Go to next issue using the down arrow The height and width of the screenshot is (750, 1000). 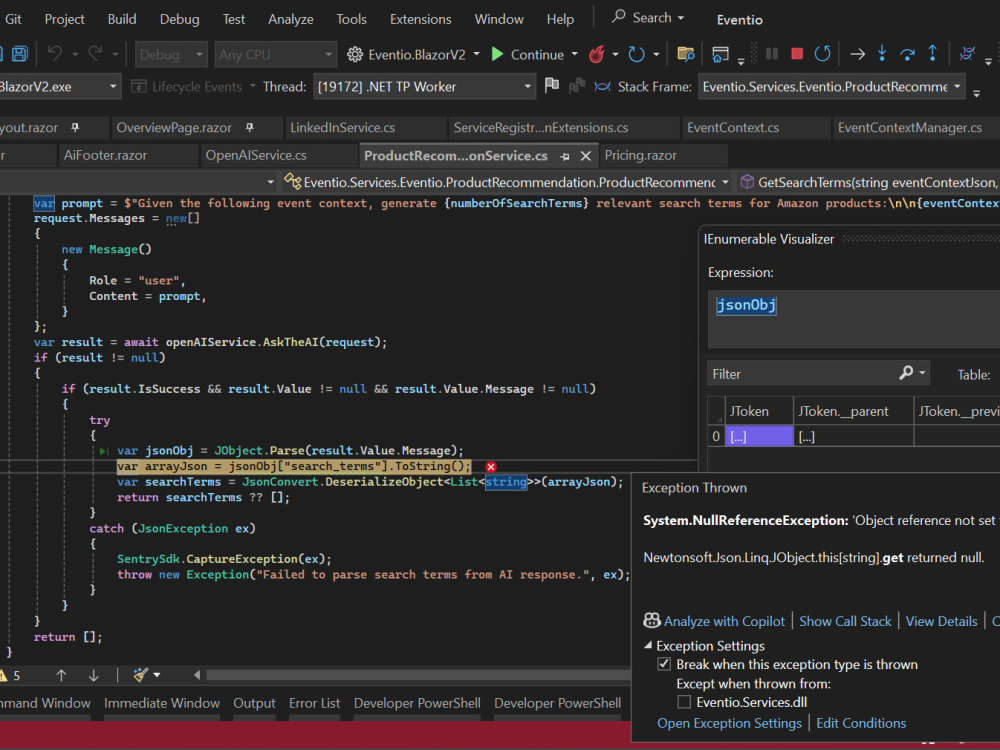coord(94,675)
